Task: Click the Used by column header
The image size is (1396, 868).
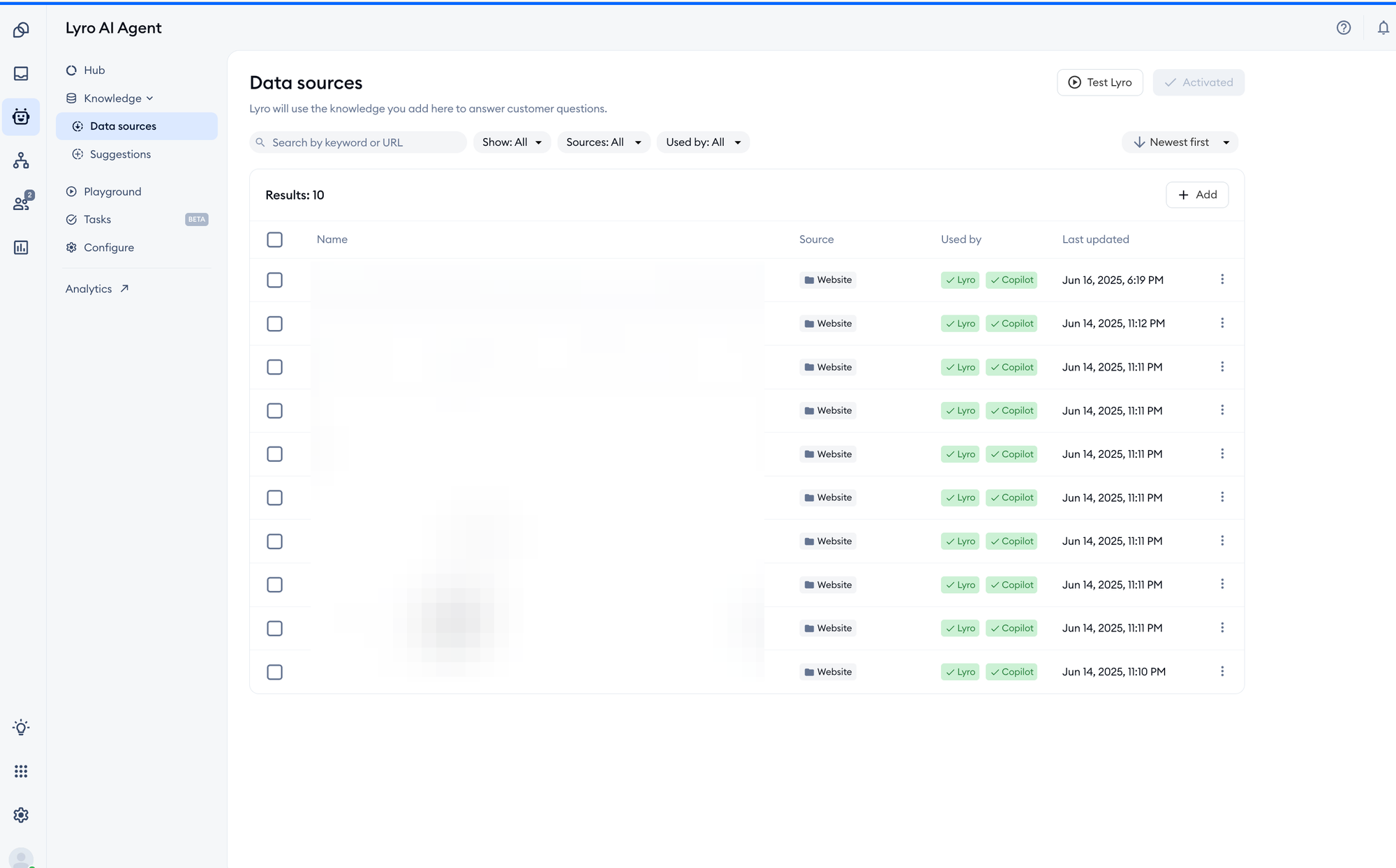Action: tap(960, 239)
